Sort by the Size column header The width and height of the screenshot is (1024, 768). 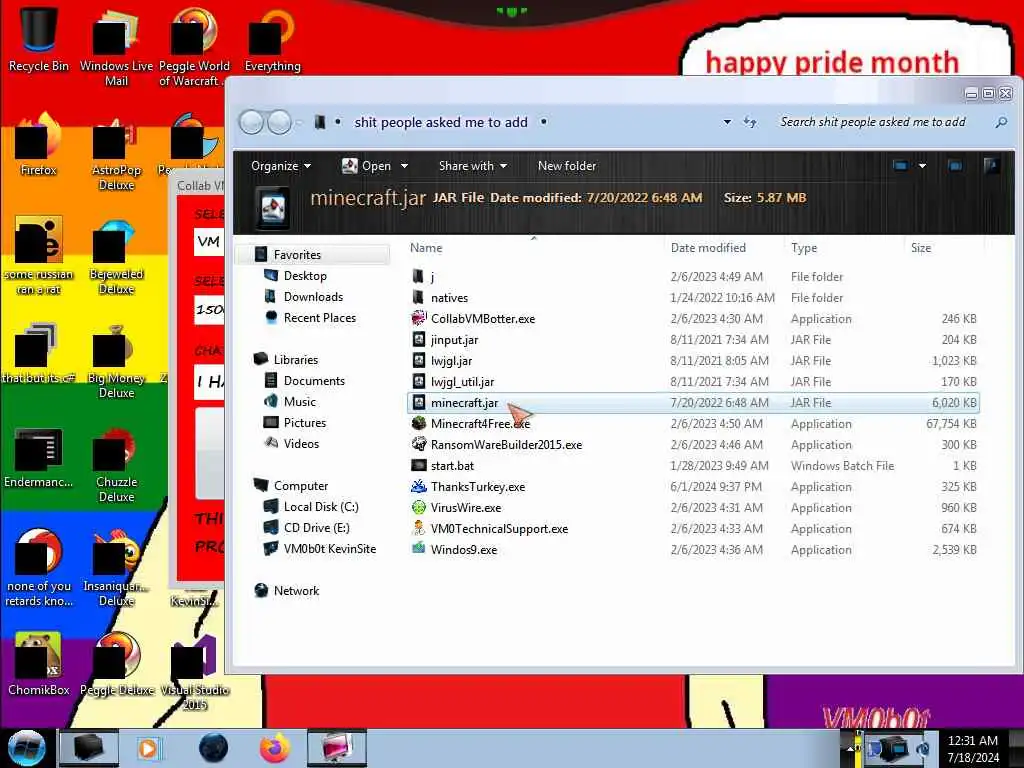(x=921, y=248)
